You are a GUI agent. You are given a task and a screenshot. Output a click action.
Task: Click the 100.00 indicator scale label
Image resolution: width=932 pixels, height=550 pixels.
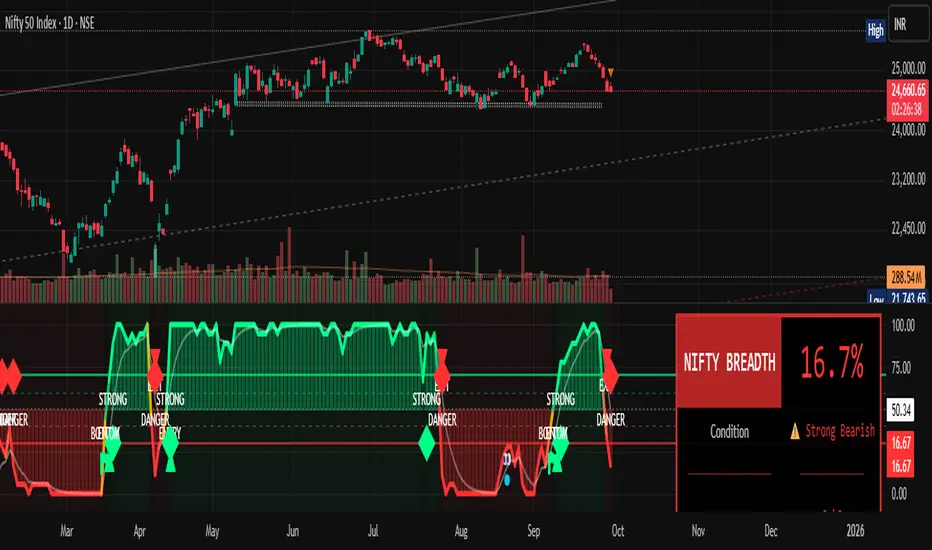[903, 325]
